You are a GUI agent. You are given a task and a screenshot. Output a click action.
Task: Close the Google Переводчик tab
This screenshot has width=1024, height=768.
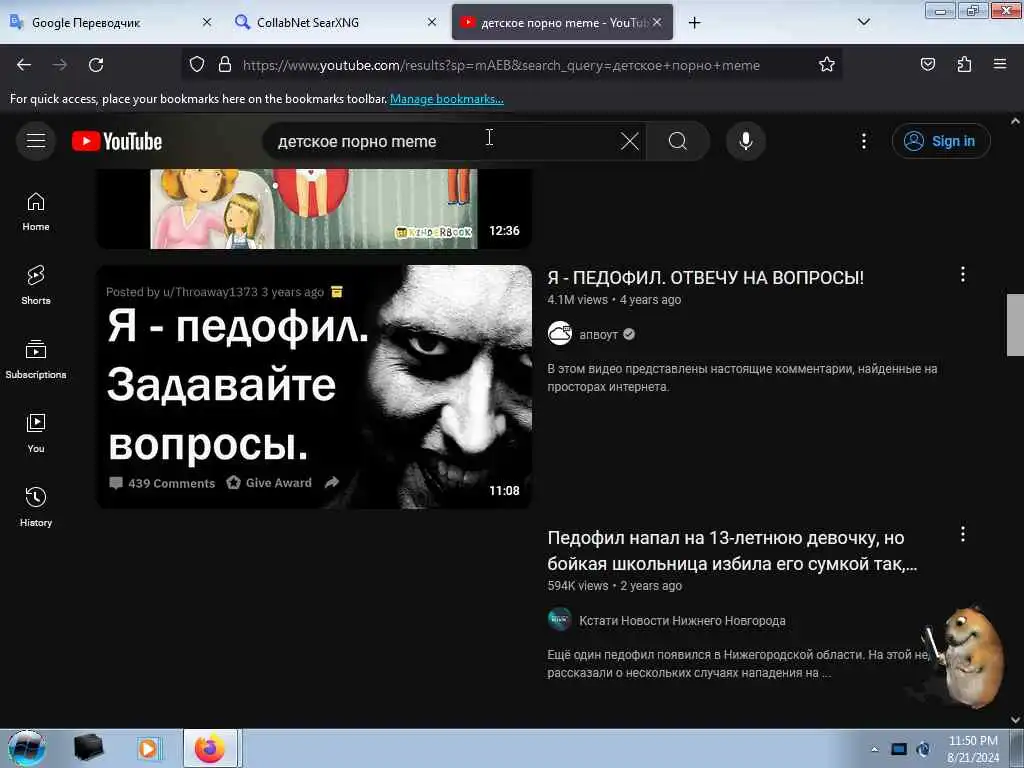coord(207,22)
